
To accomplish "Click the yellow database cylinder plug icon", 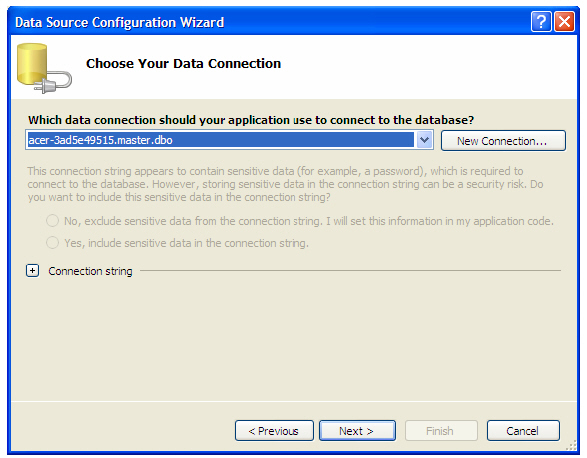I will pyautogui.click(x=44, y=68).
